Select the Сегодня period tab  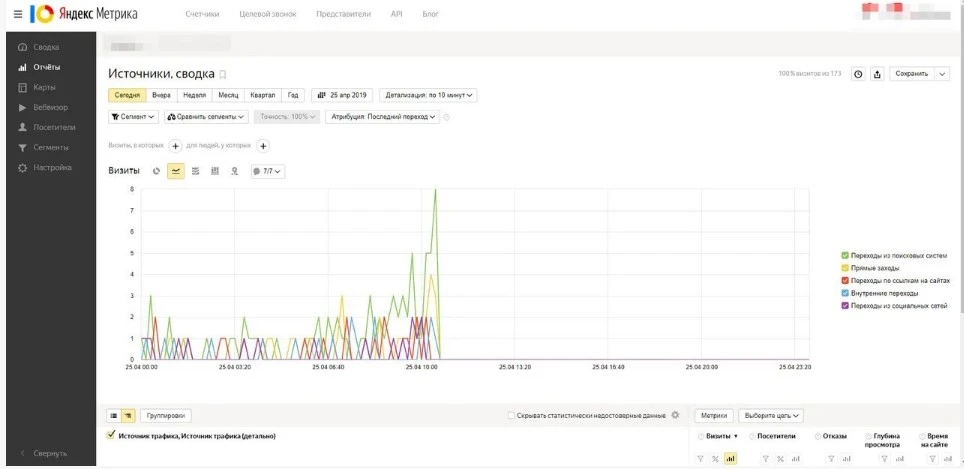[128, 95]
